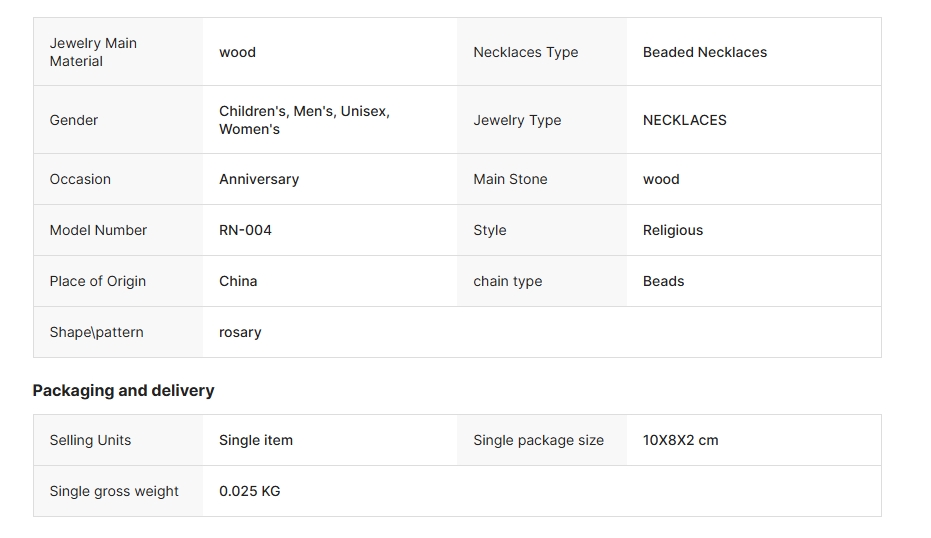Click the "Occasion" label cell
The image size is (931, 538).
80,179
